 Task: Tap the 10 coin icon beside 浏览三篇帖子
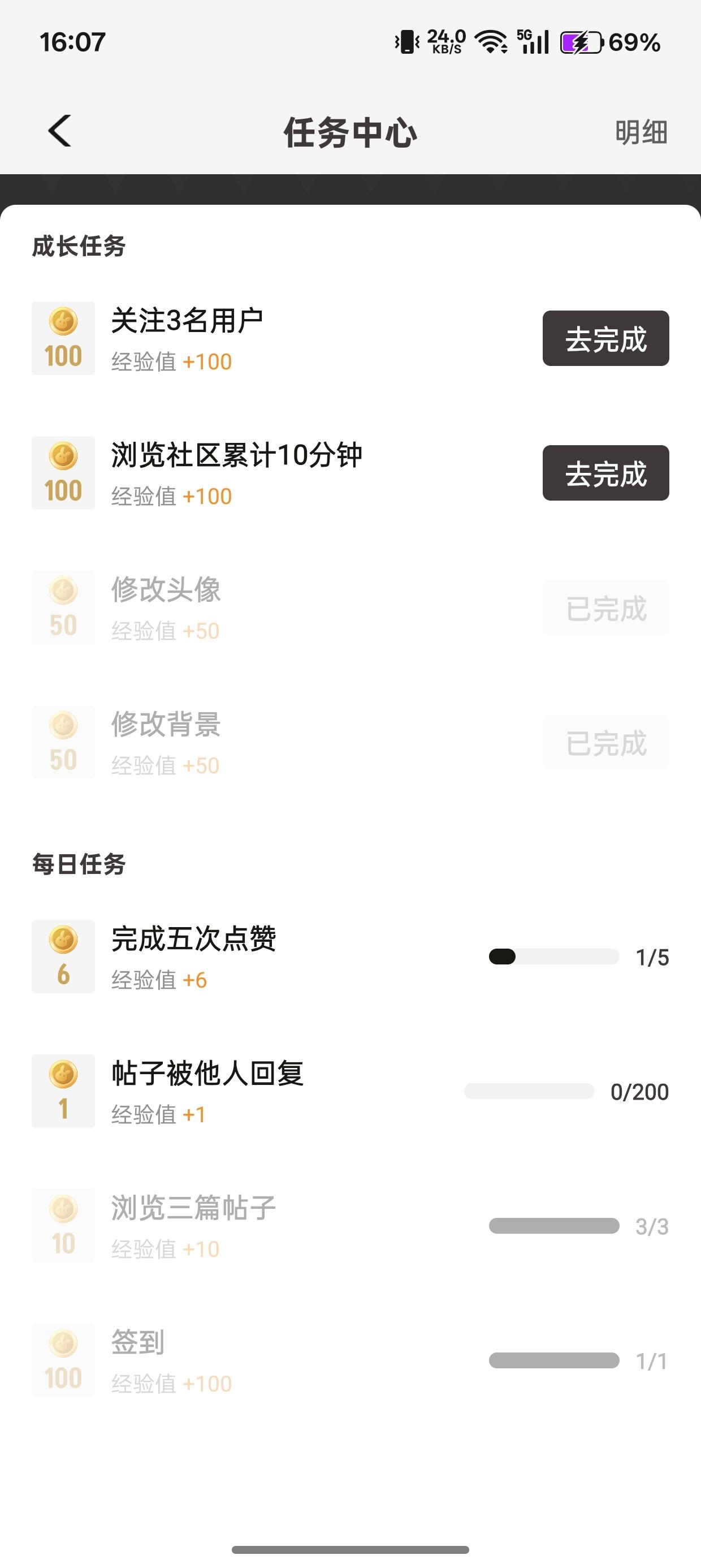(63, 1226)
